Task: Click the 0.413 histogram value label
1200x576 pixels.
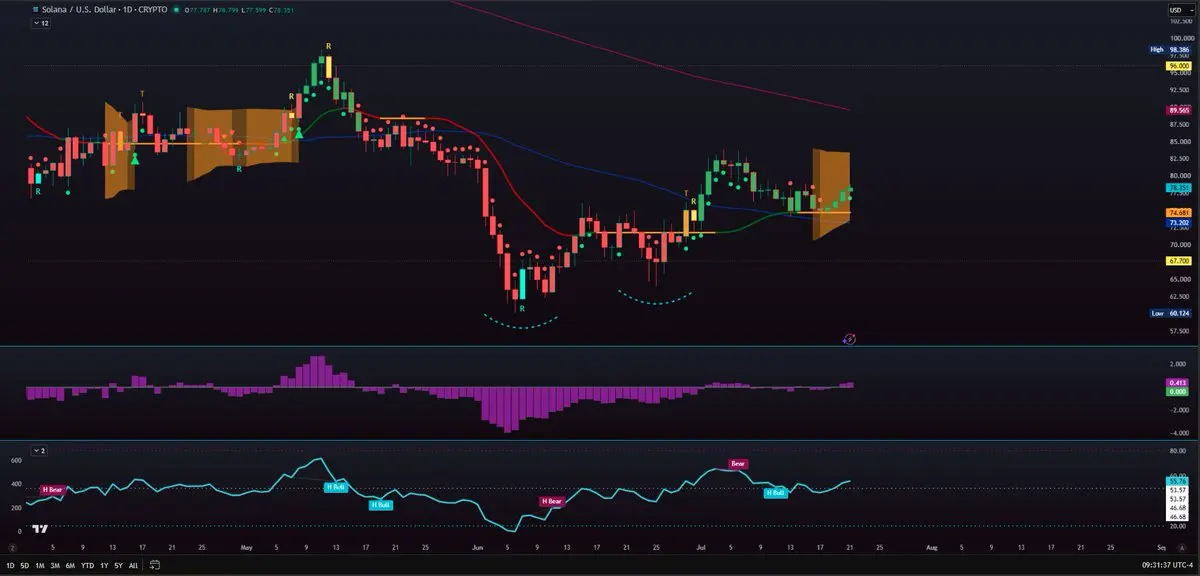Action: (x=1176, y=383)
